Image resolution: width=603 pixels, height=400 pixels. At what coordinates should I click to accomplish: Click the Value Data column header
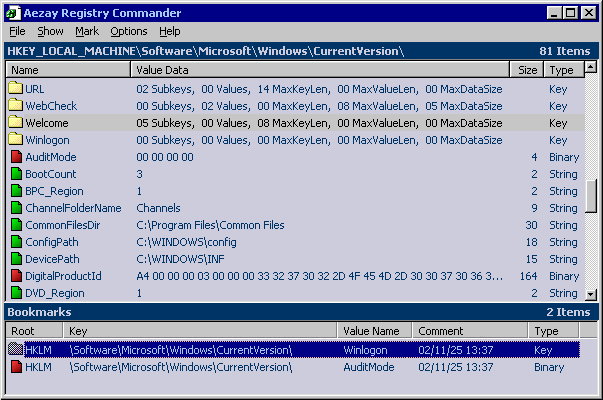(x=320, y=70)
